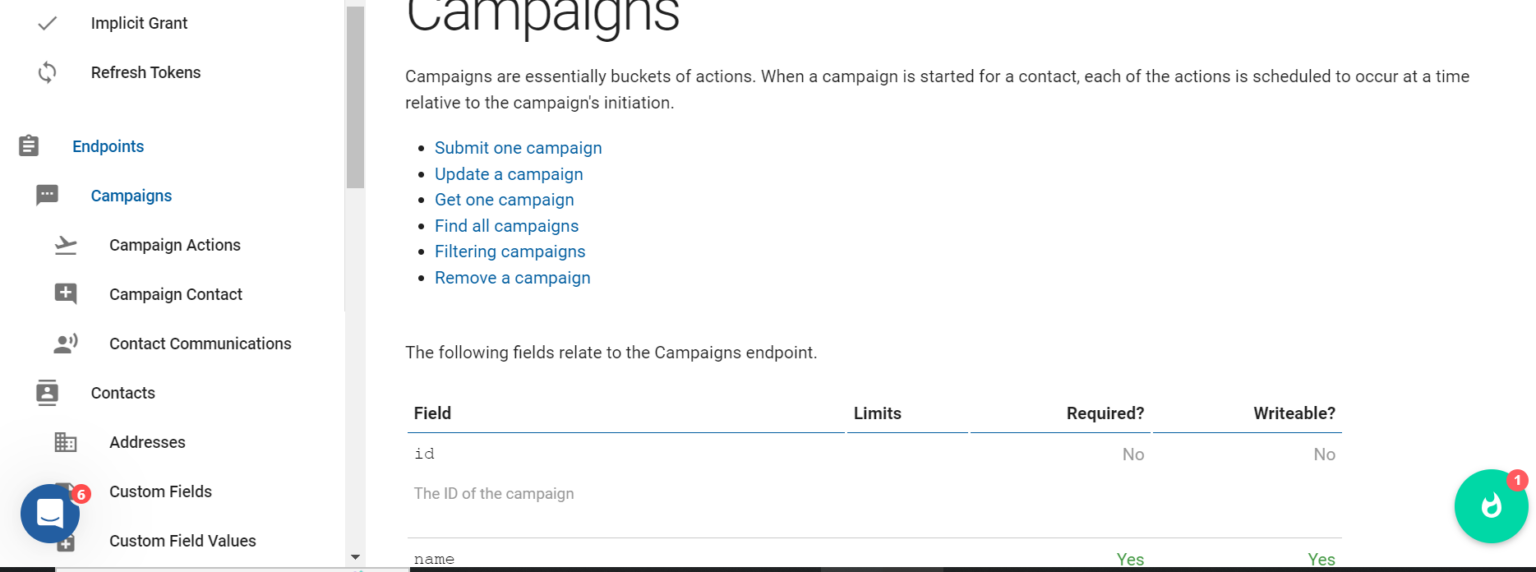
Task: Open Campaign Actions sidebar item
Action: [174, 245]
